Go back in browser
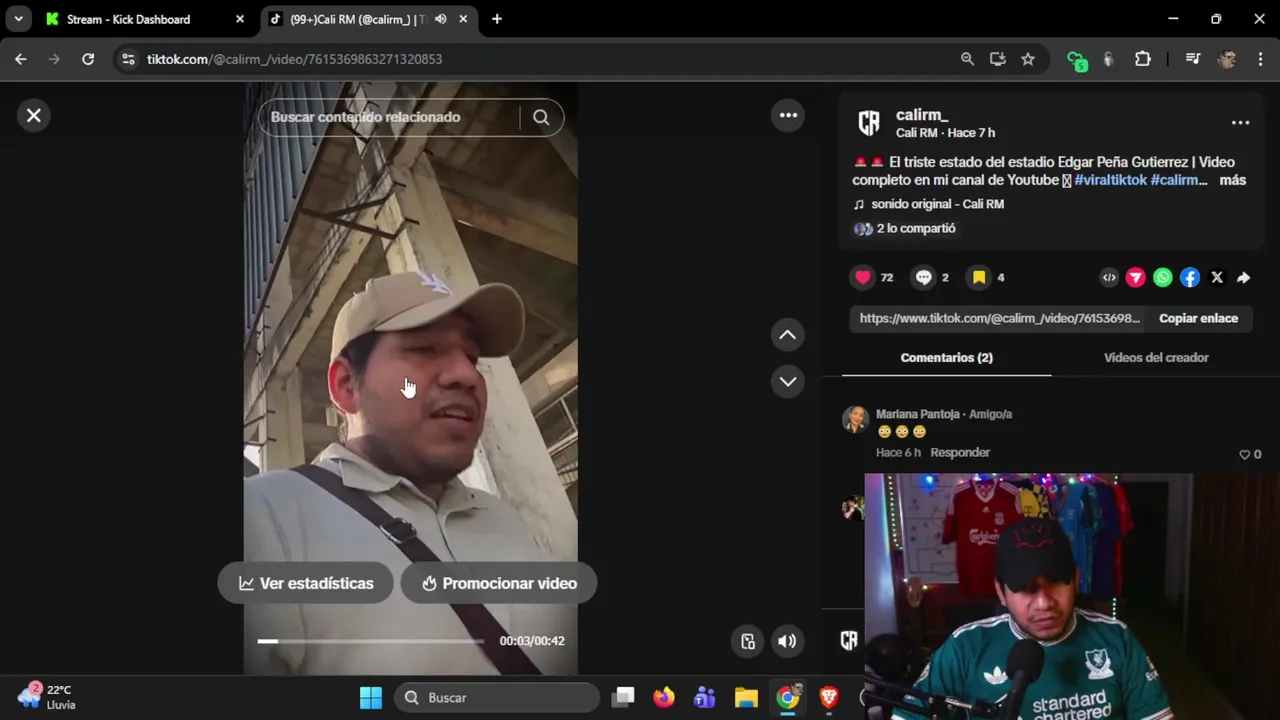The height and width of the screenshot is (720, 1280). pyautogui.click(x=21, y=59)
